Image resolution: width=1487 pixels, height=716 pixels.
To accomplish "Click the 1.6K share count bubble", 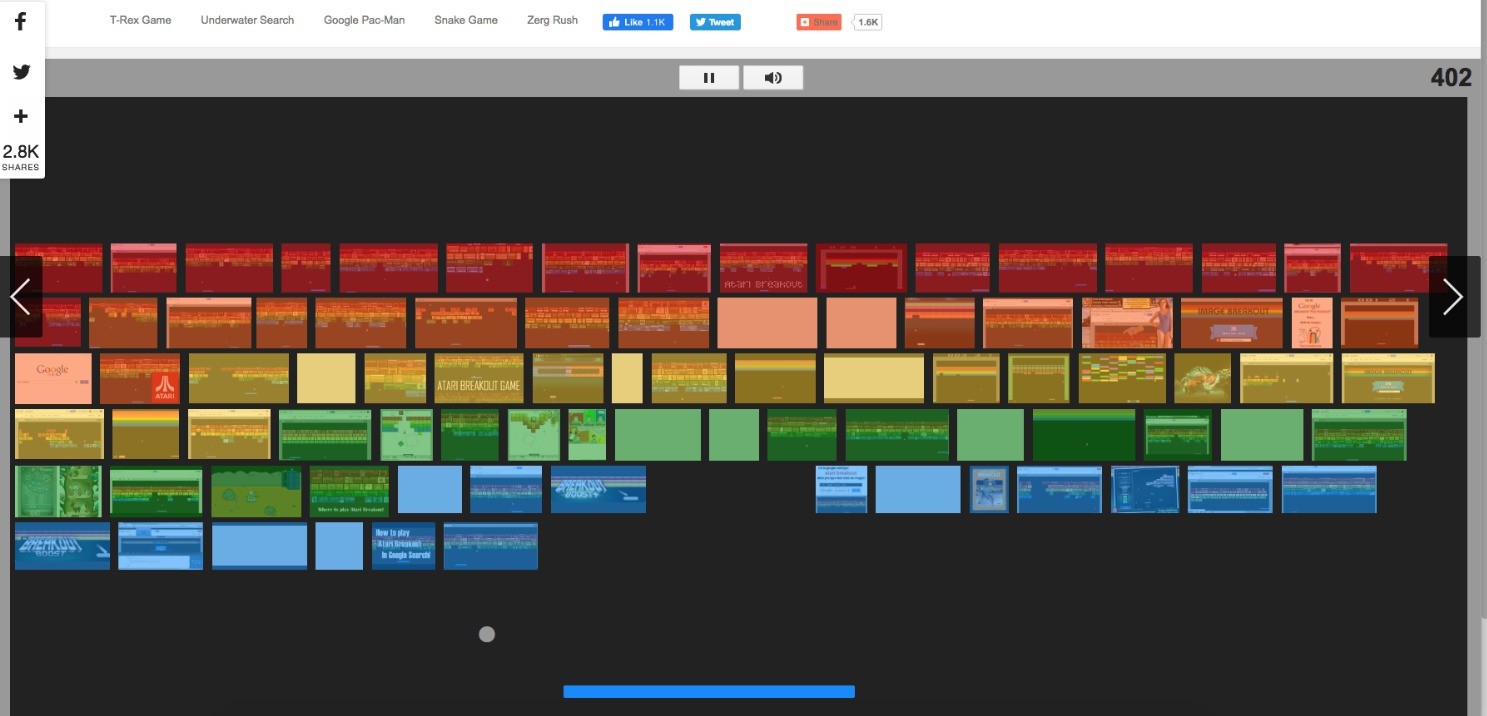I will (x=868, y=22).
